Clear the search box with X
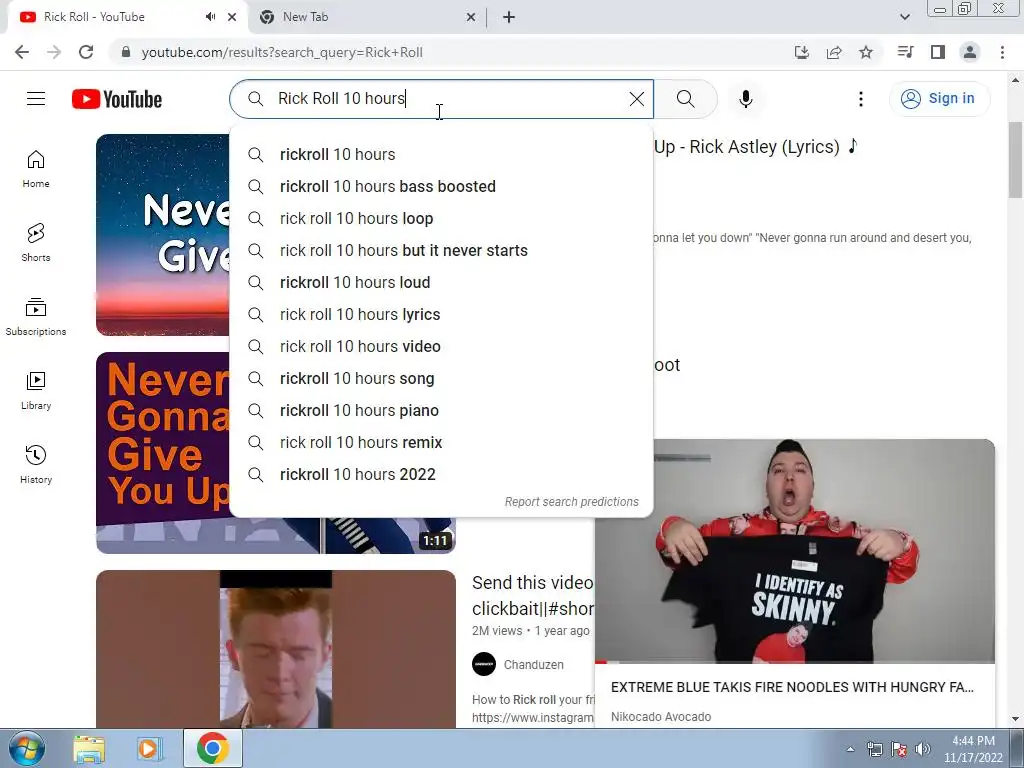This screenshot has height=768, width=1024. [637, 99]
